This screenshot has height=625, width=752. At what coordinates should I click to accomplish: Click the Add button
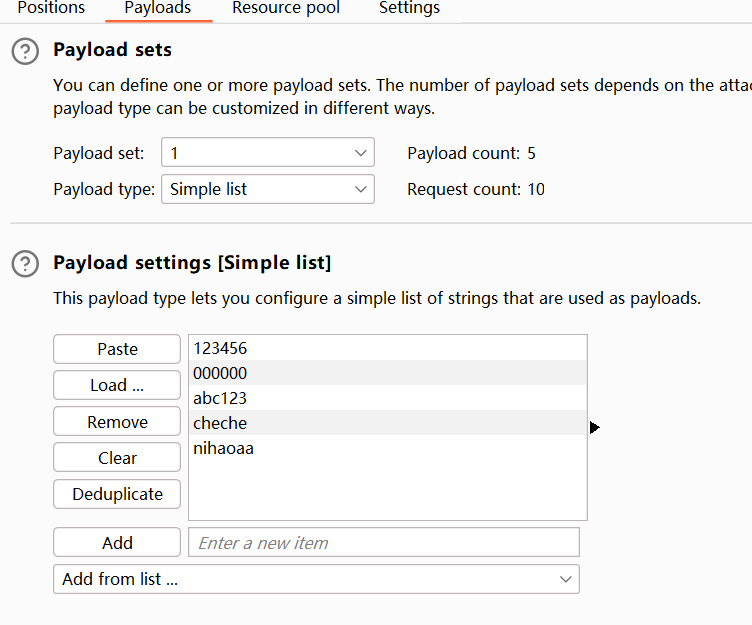pos(117,542)
